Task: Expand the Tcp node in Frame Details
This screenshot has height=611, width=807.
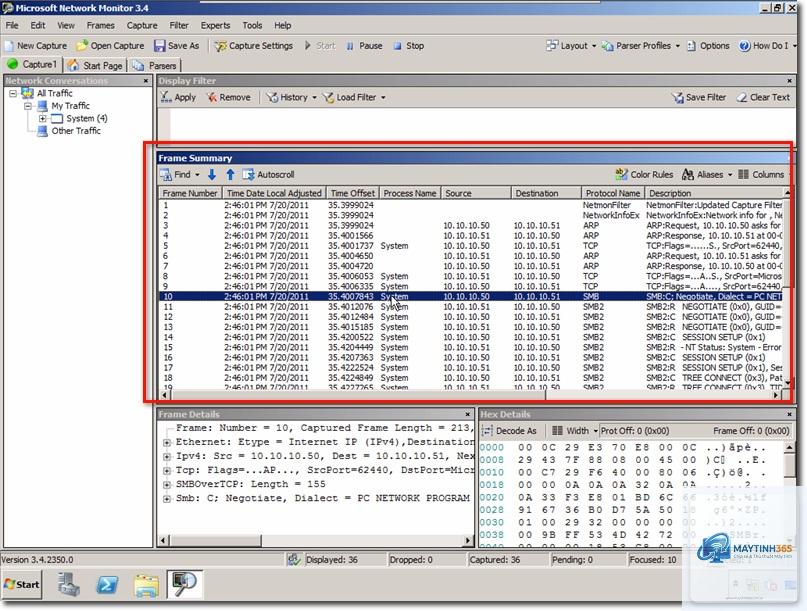Action: tap(167, 470)
